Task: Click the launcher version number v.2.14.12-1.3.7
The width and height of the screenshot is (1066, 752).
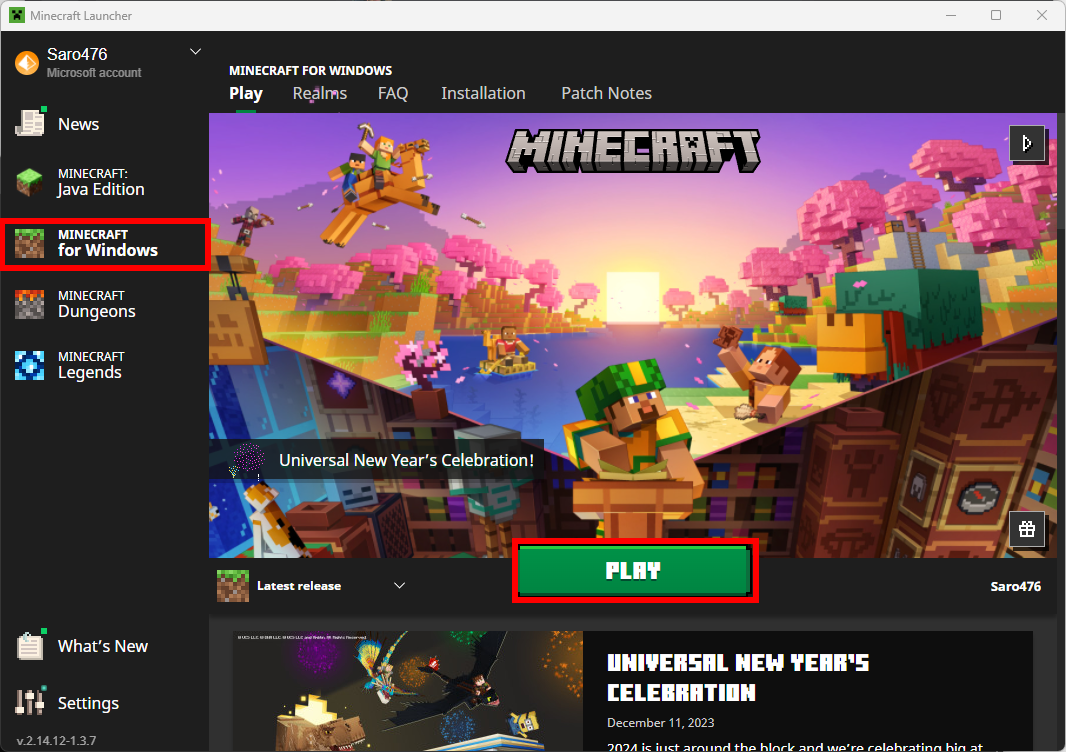Action: coord(56,740)
